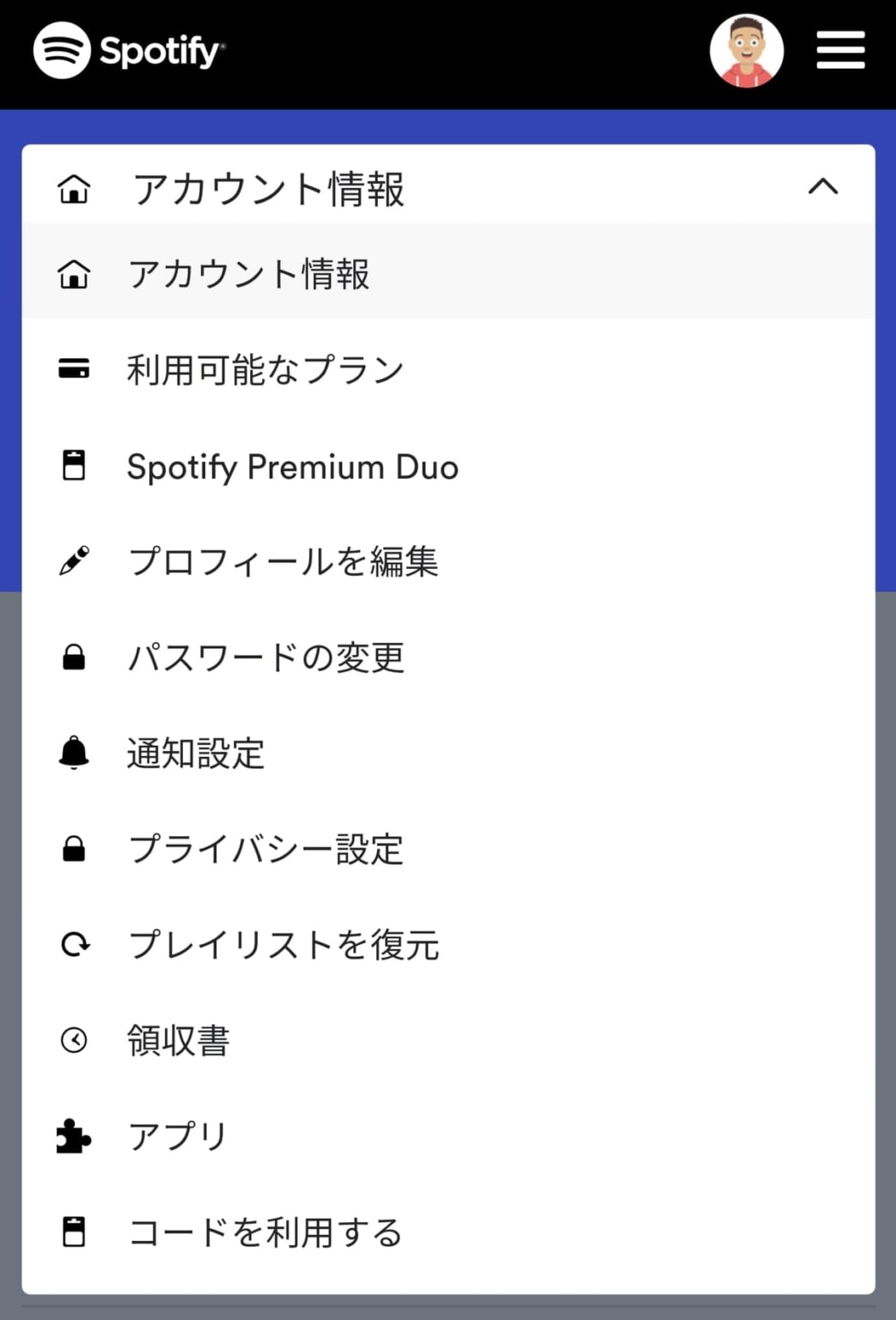Click the puzzle piece アプリ icon
Viewport: 896px width, 1320px height.
point(74,1136)
